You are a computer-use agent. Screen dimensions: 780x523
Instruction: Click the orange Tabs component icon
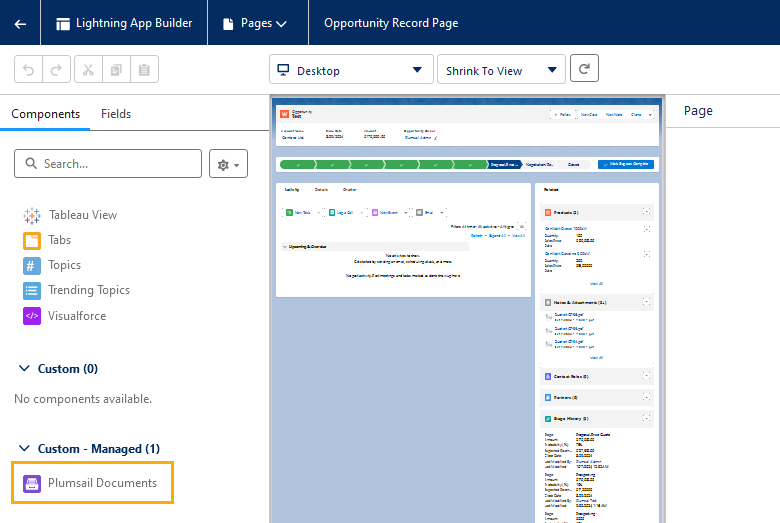pyautogui.click(x=32, y=240)
